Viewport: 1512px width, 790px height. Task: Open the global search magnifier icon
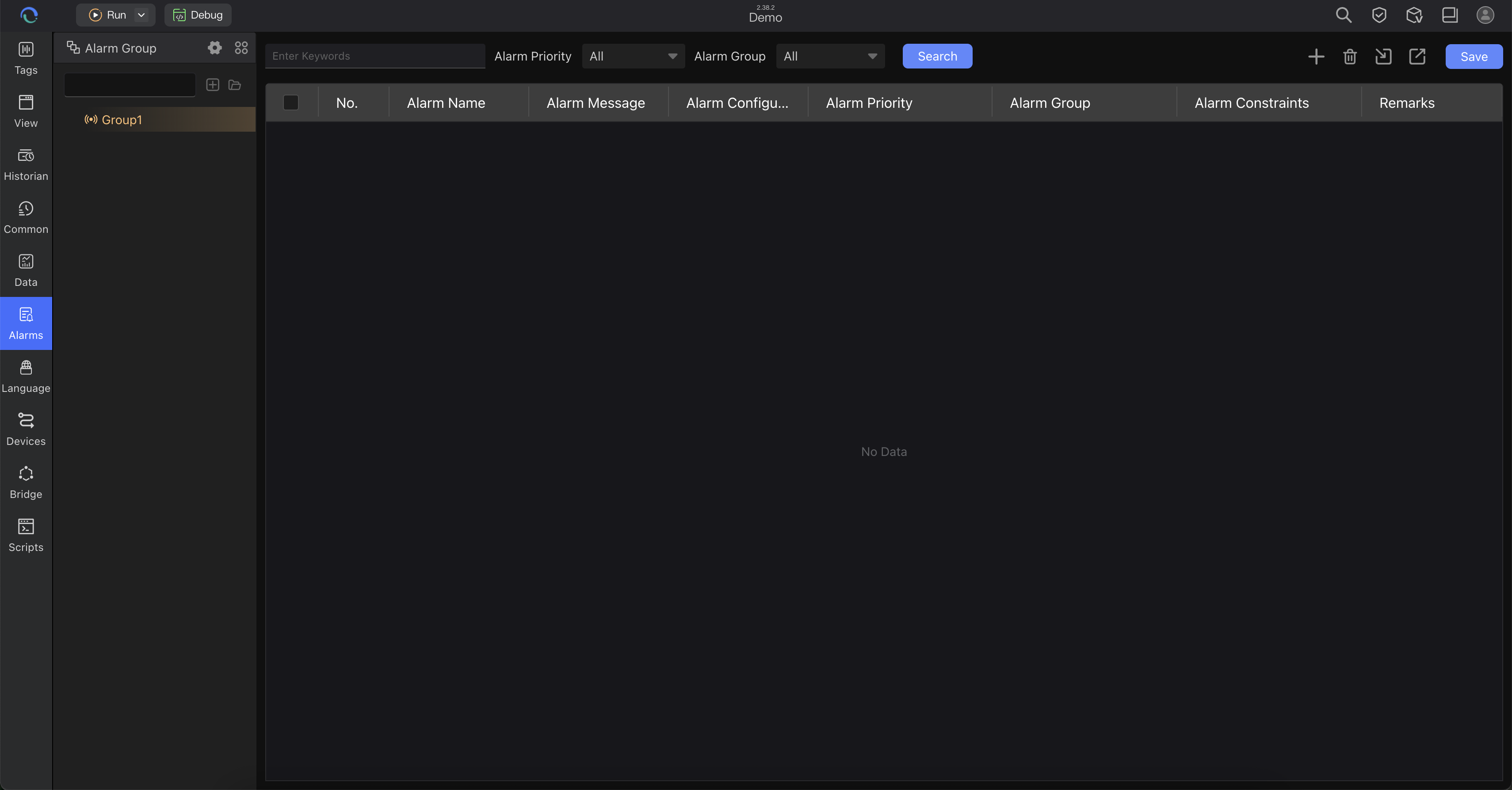(x=1344, y=15)
